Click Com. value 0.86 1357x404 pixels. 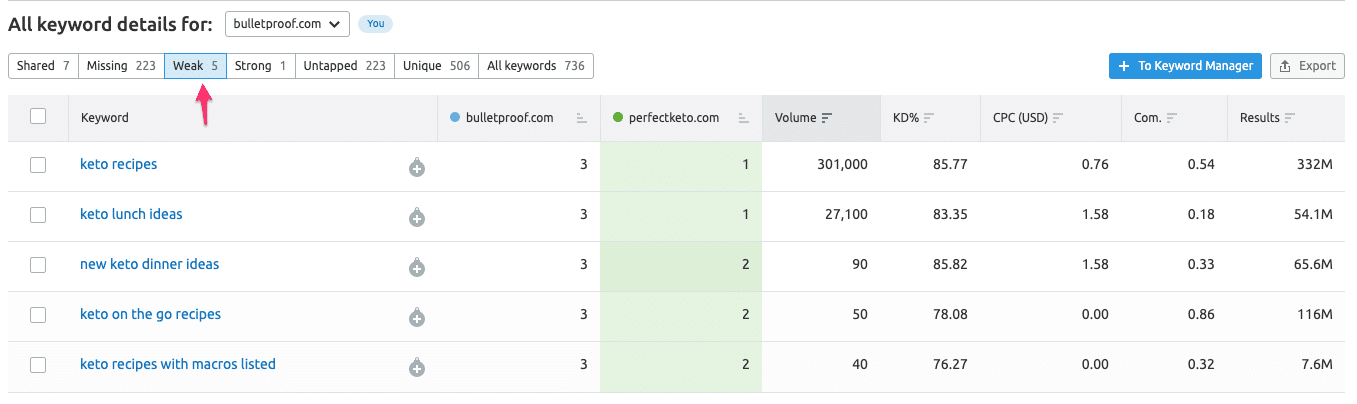1201,315
